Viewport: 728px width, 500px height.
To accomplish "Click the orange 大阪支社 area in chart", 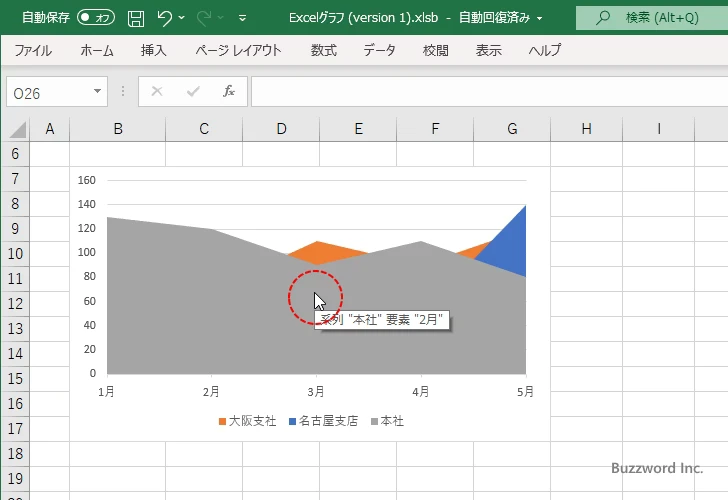I will tap(321, 253).
